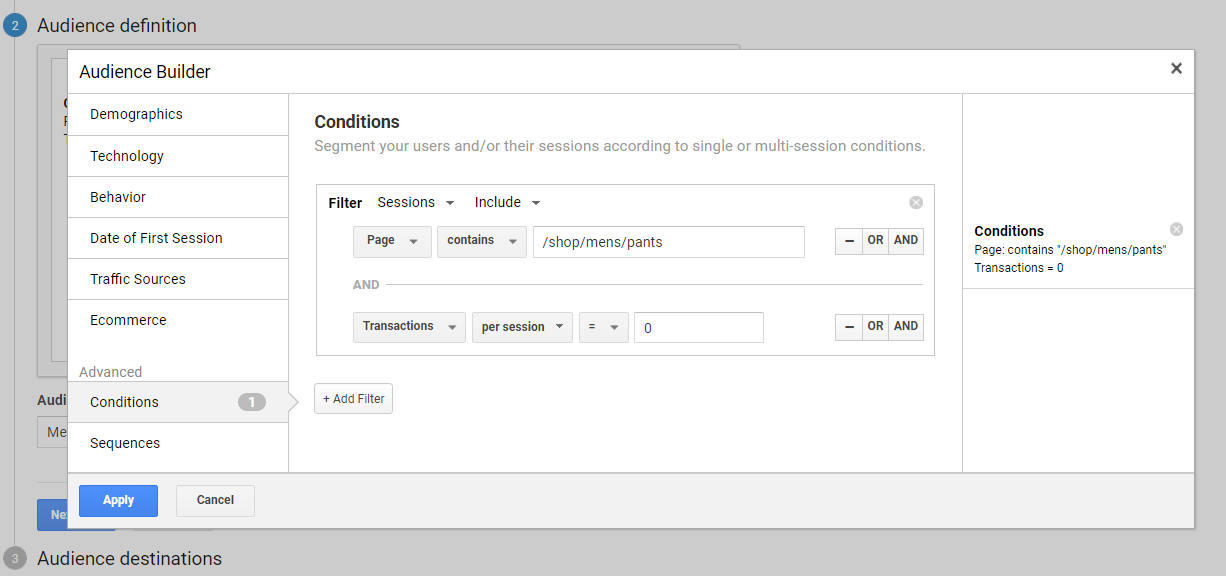The height and width of the screenshot is (576, 1226).
Task: Add OR condition to the Page row
Action: pyautogui.click(x=875, y=241)
